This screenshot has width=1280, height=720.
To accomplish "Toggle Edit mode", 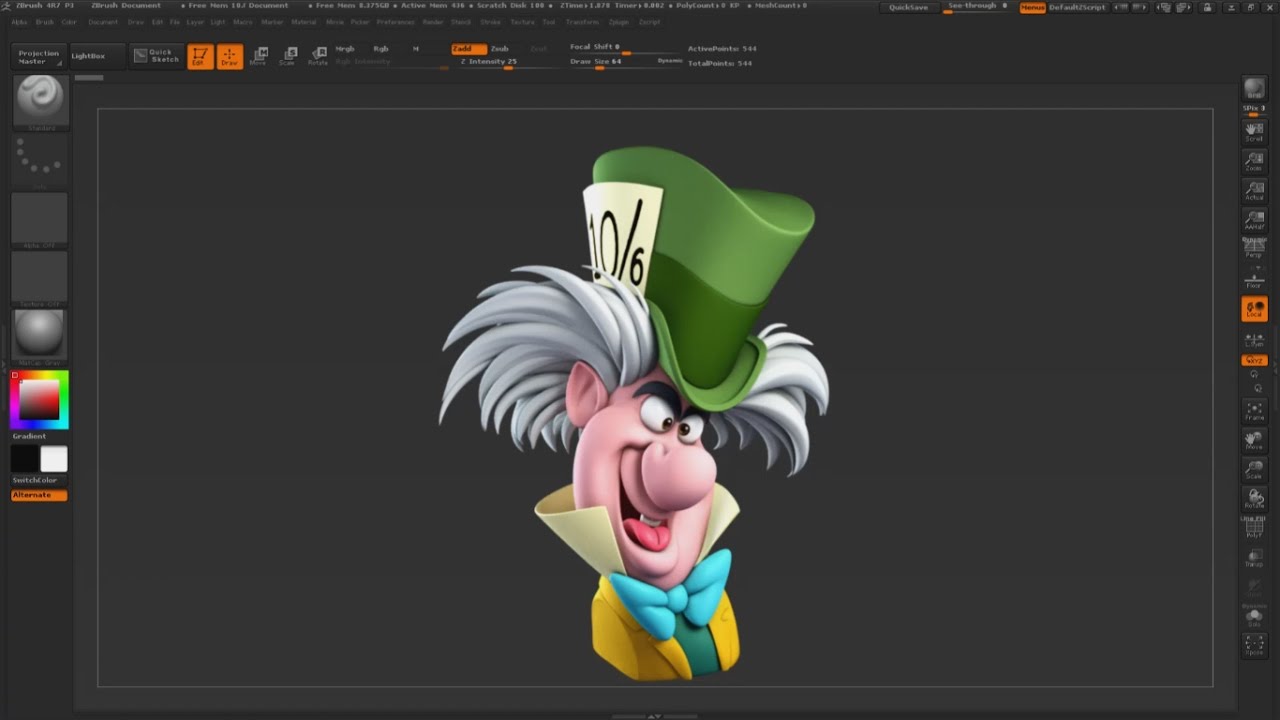I will [200, 56].
